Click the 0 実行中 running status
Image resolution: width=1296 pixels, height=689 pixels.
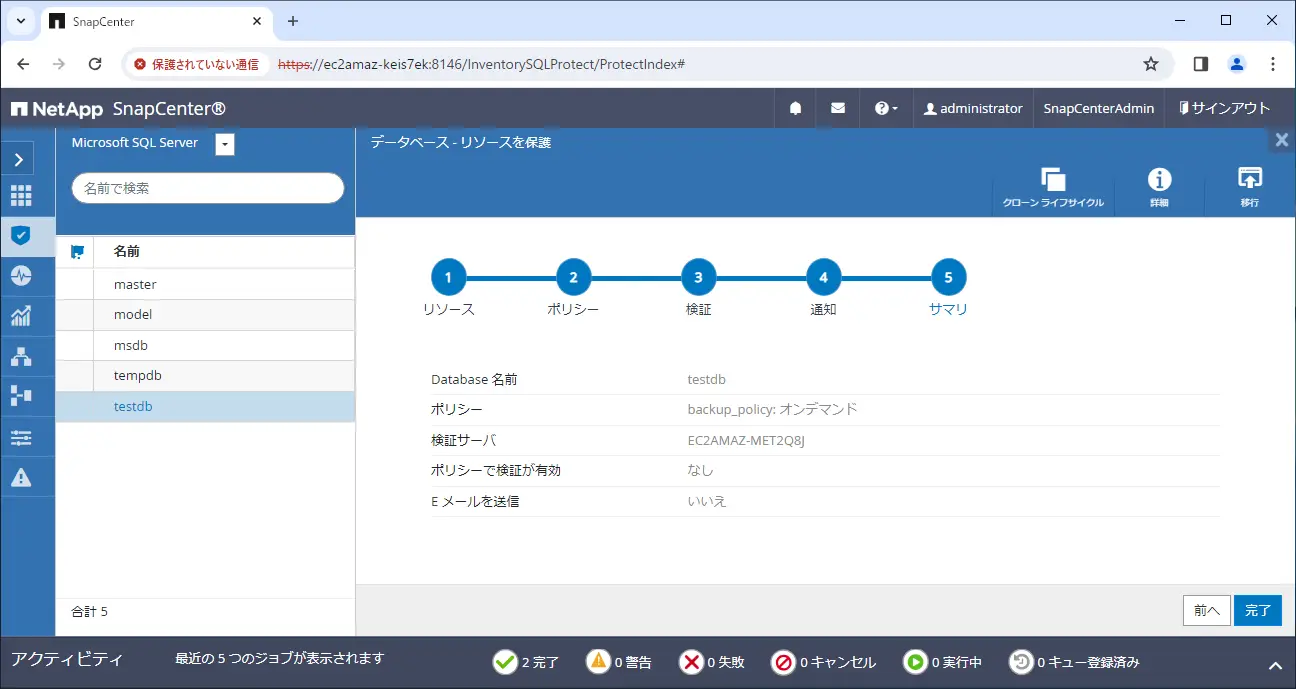(x=943, y=662)
